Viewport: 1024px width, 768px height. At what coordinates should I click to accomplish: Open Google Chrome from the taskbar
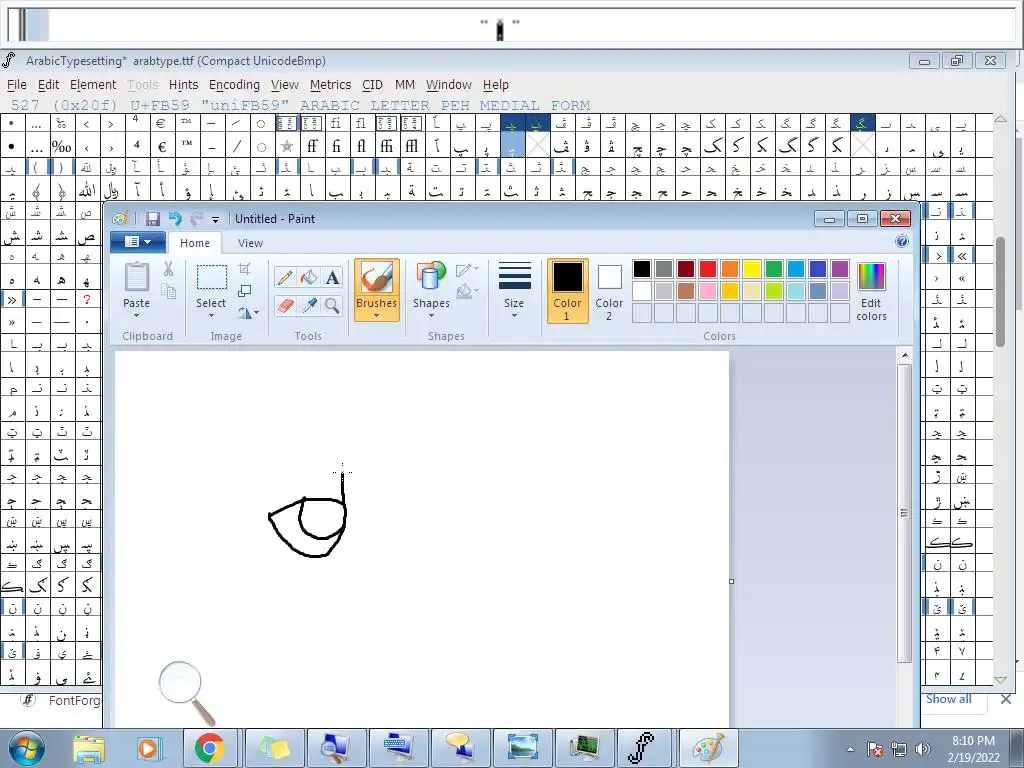tap(209, 748)
